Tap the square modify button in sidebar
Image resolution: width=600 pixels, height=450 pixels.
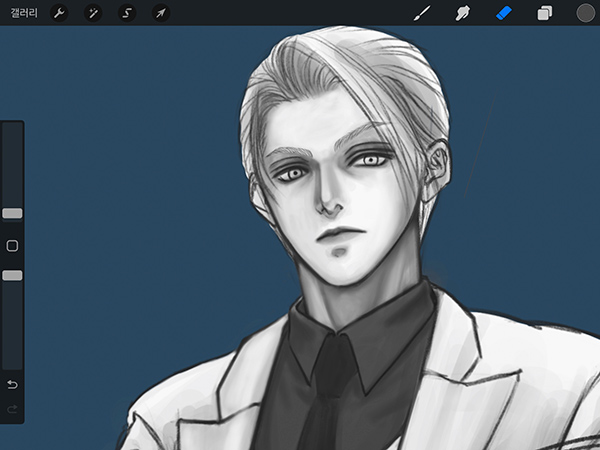(x=12, y=246)
